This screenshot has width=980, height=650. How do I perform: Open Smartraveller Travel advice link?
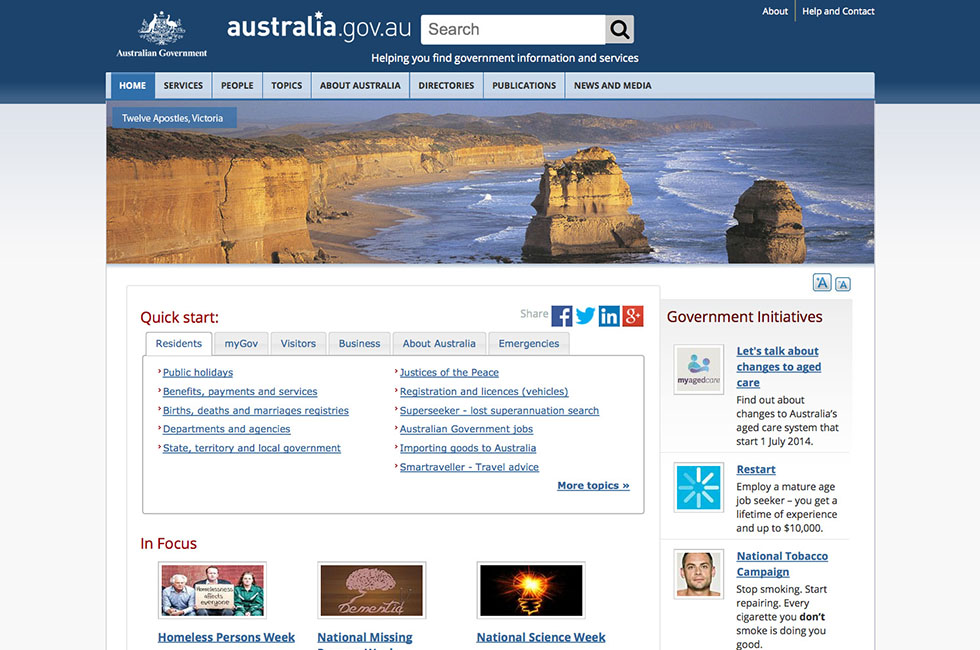pyautogui.click(x=469, y=467)
